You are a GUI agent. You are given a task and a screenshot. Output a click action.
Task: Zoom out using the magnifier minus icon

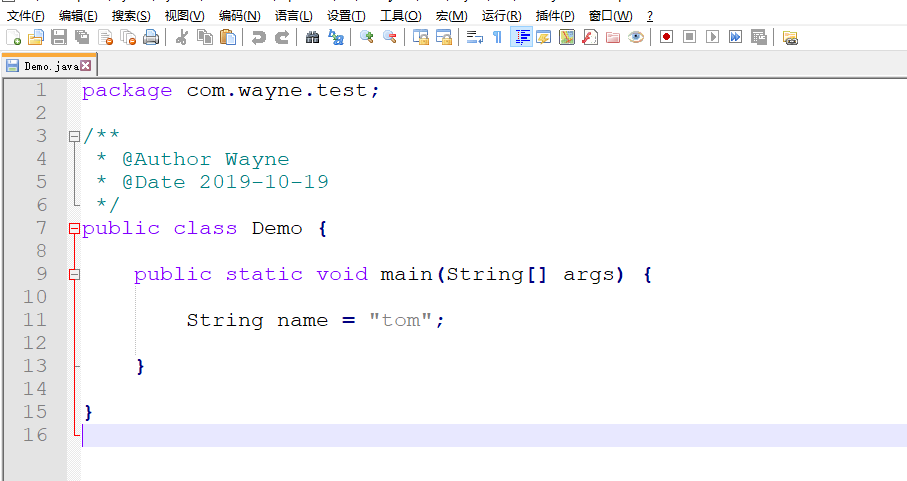coord(390,38)
